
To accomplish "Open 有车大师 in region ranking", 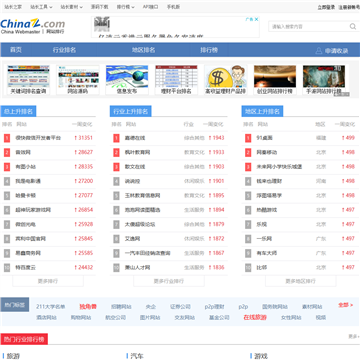I will (x=267, y=253).
